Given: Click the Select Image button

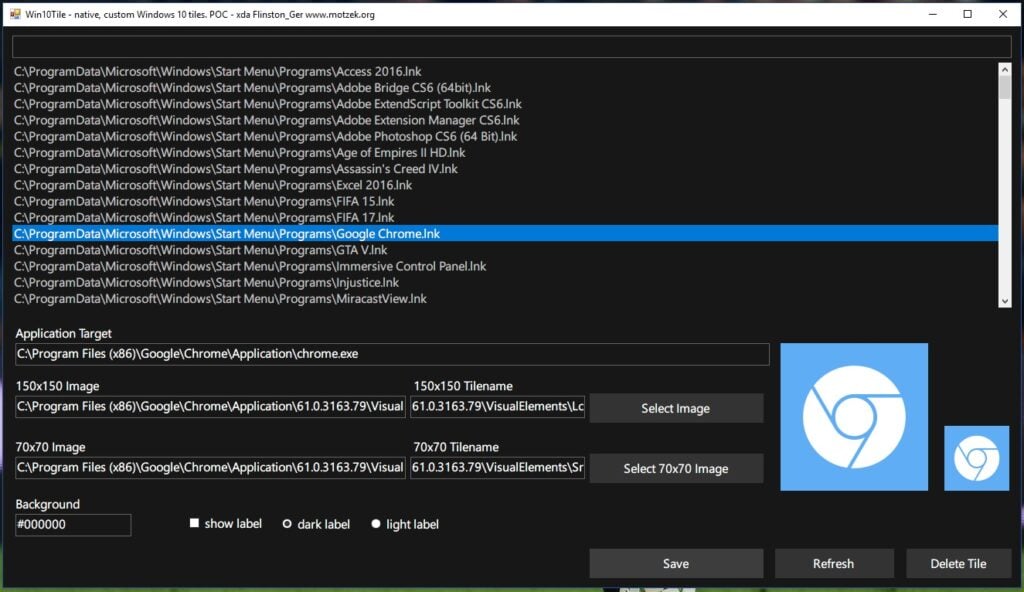Looking at the screenshot, I should (676, 408).
